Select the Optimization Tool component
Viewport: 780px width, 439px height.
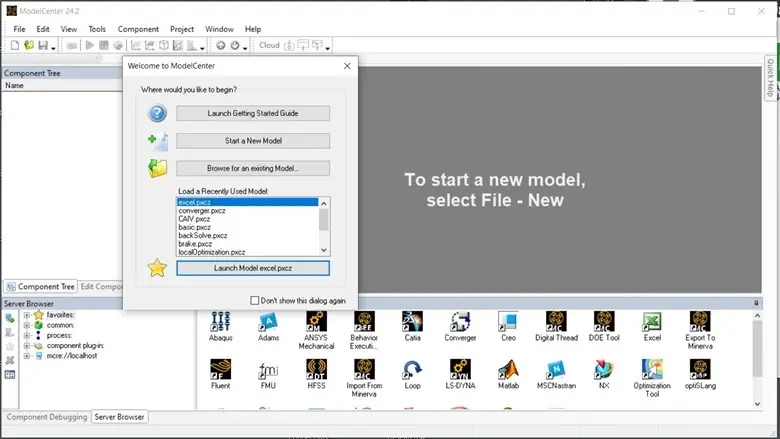point(652,369)
